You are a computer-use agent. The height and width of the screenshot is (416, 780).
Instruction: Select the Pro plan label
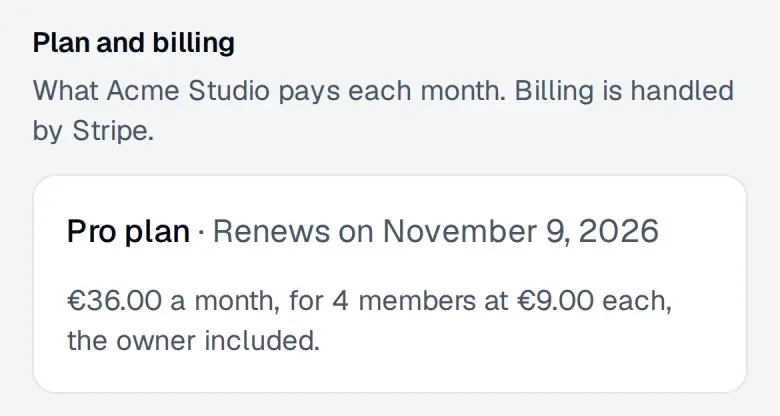click(128, 231)
